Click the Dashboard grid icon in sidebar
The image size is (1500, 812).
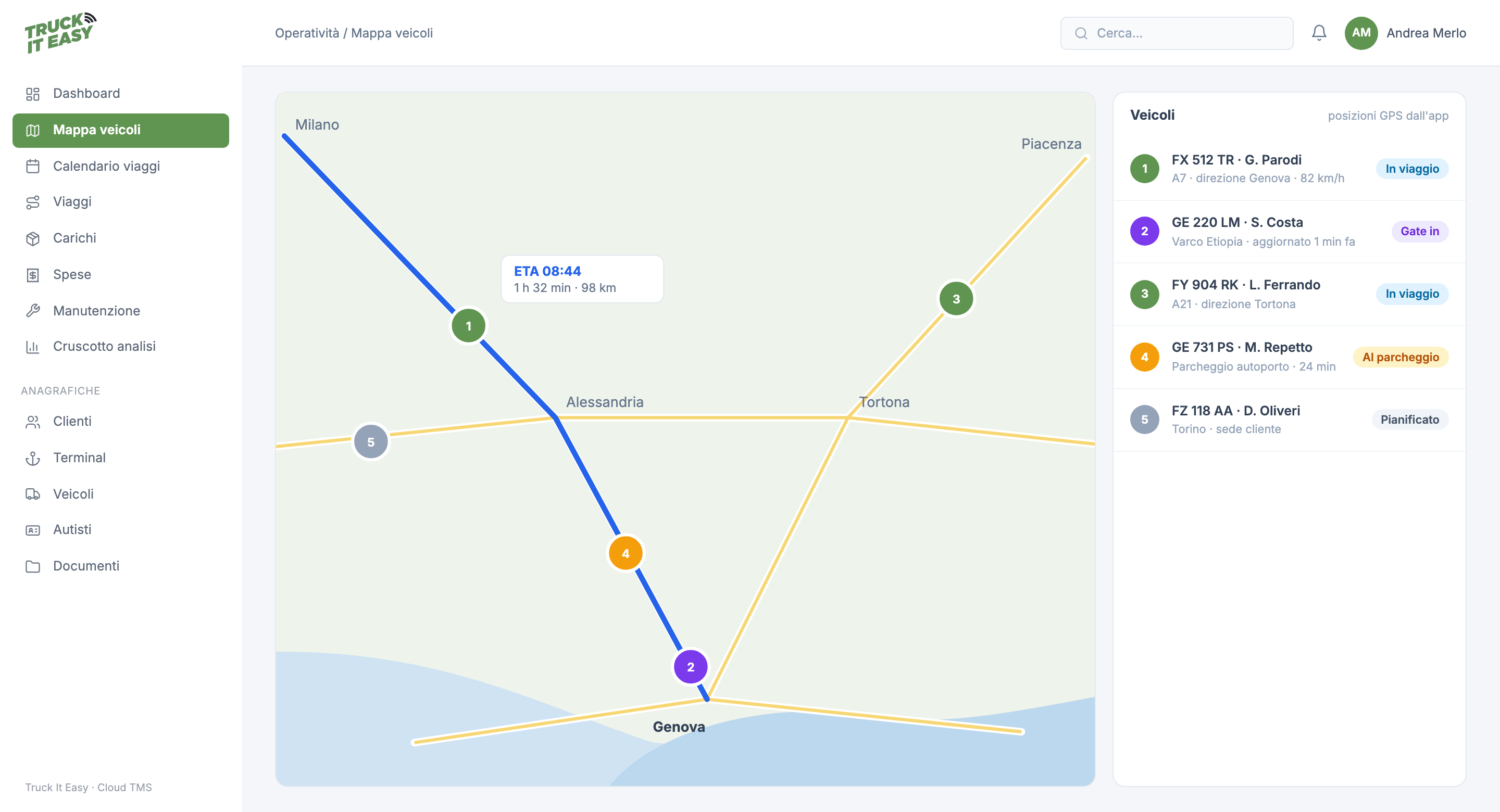click(x=33, y=94)
